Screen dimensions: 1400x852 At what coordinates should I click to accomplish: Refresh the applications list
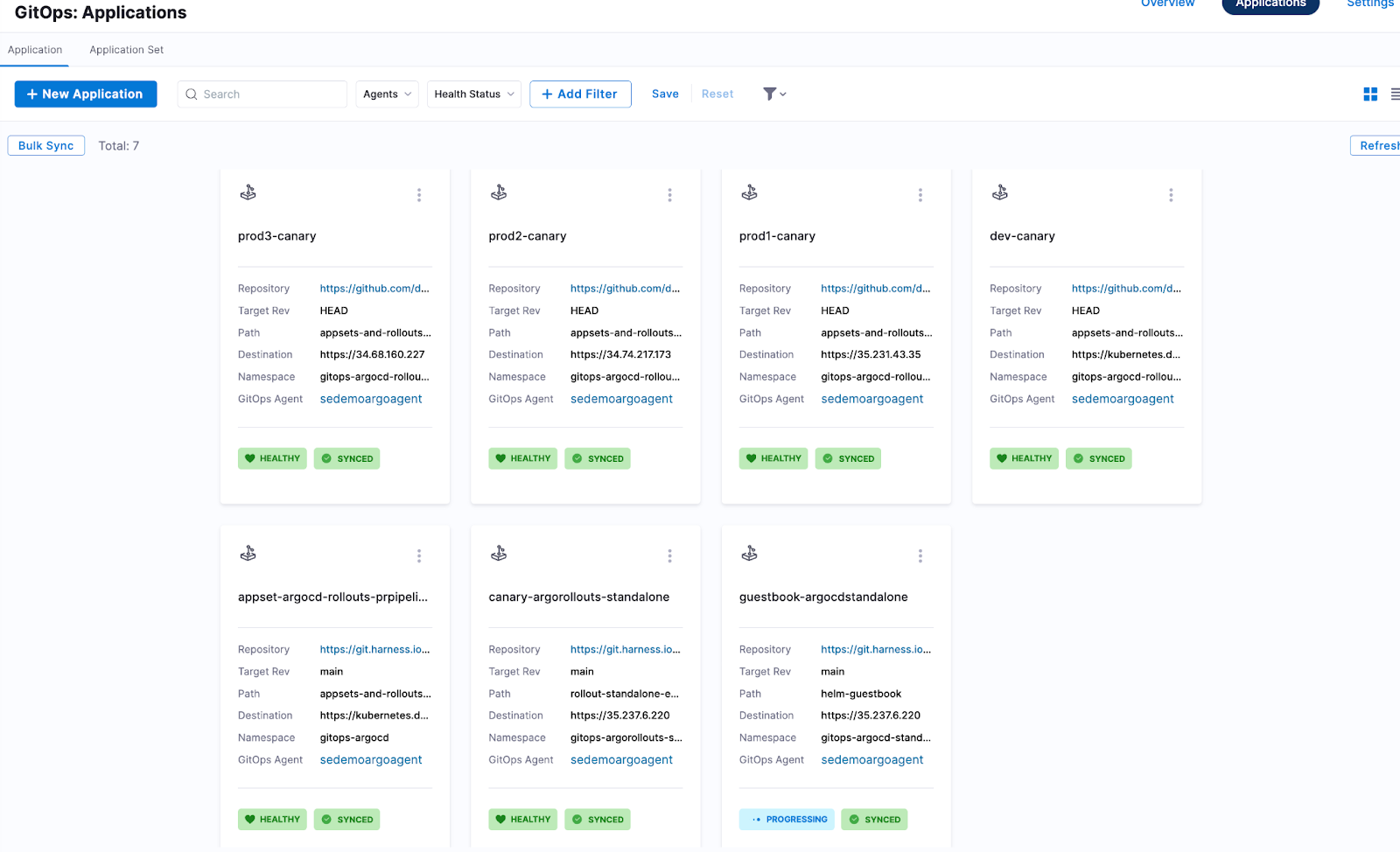1376,146
